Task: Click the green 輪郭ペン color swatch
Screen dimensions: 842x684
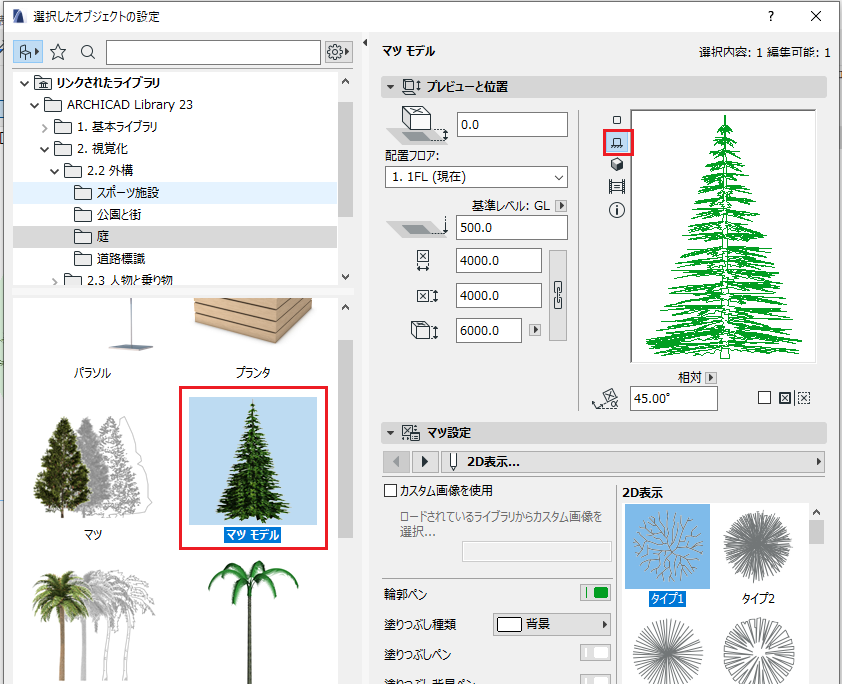Action: pyautogui.click(x=601, y=593)
